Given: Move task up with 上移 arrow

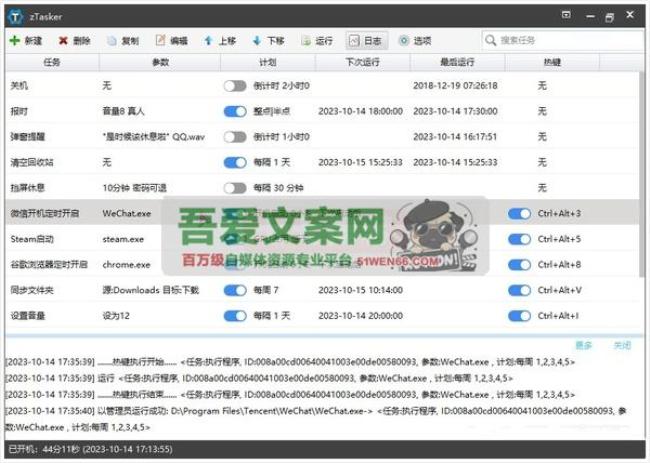Looking at the screenshot, I should (208, 41).
